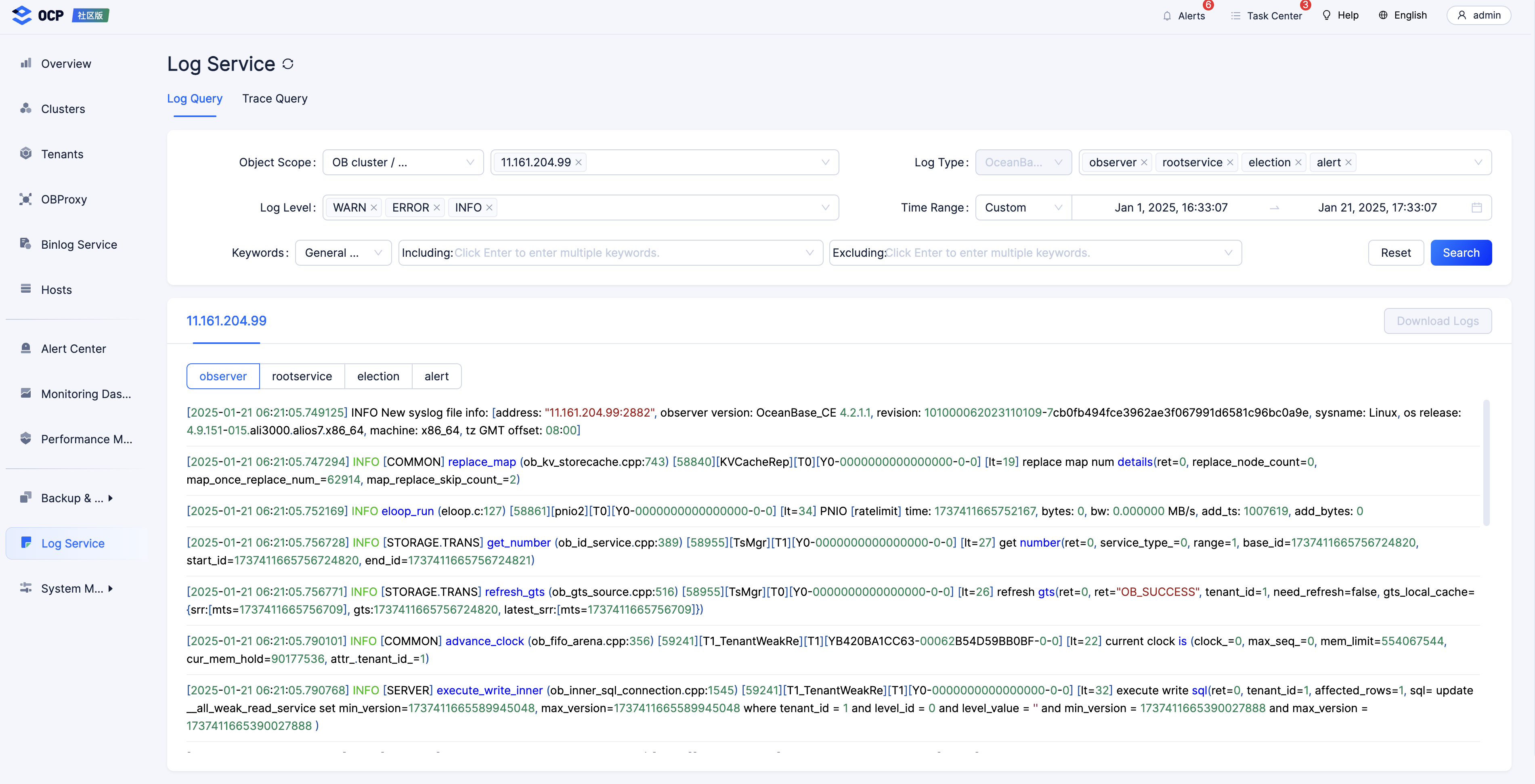The height and width of the screenshot is (784, 1535).
Task: Expand the Including keywords dropdown arrow
Action: 809,253
